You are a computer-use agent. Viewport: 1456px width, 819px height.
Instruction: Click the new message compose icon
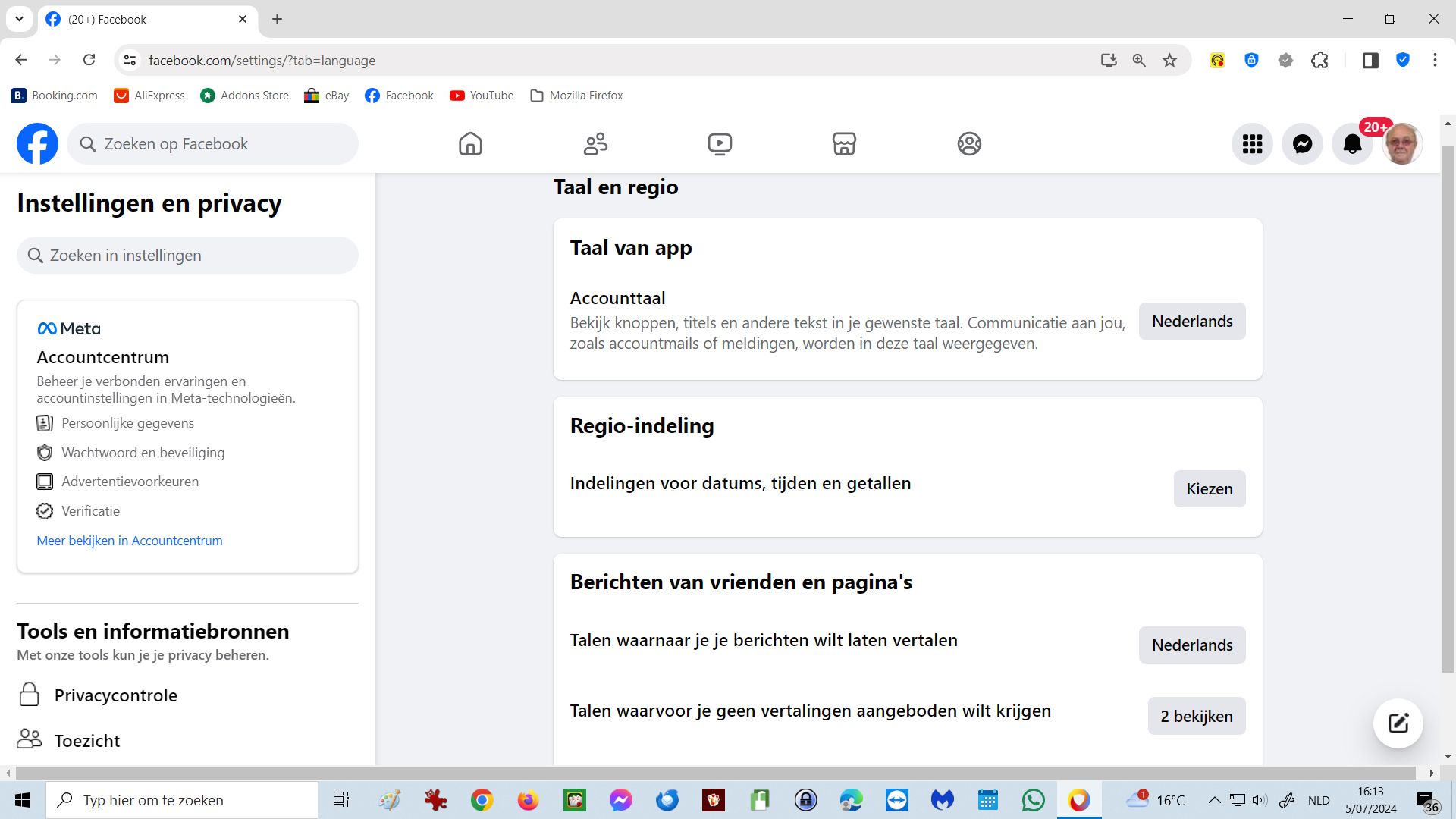(1398, 723)
